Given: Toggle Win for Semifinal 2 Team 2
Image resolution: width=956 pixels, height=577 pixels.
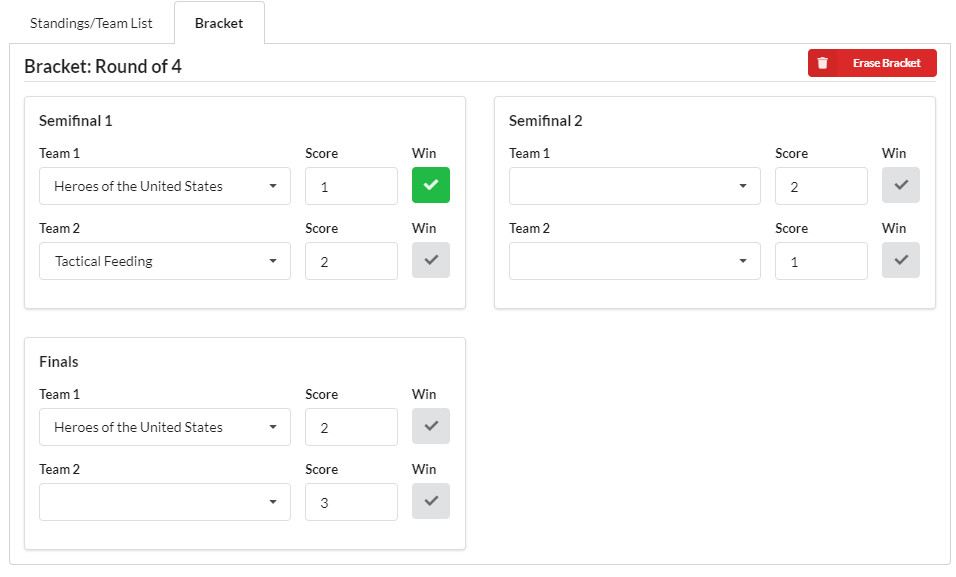Looking at the screenshot, I should click(901, 260).
